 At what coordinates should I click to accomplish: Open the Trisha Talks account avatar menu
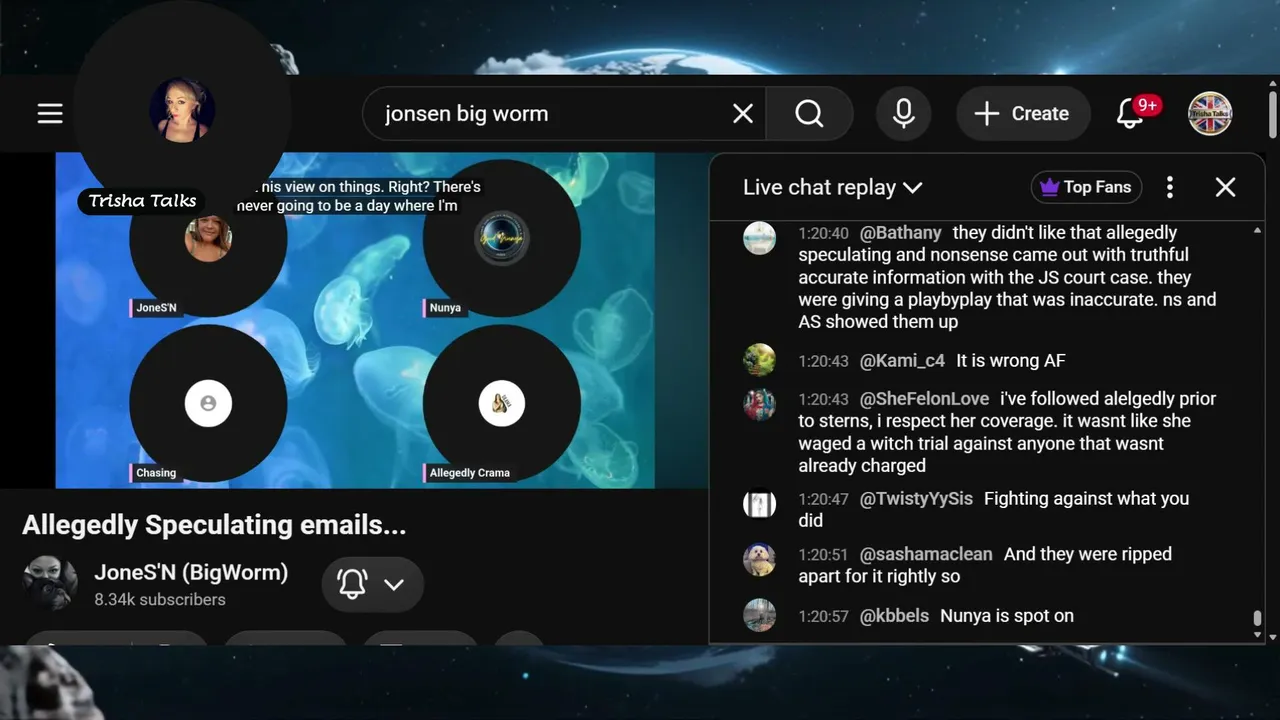point(1210,114)
